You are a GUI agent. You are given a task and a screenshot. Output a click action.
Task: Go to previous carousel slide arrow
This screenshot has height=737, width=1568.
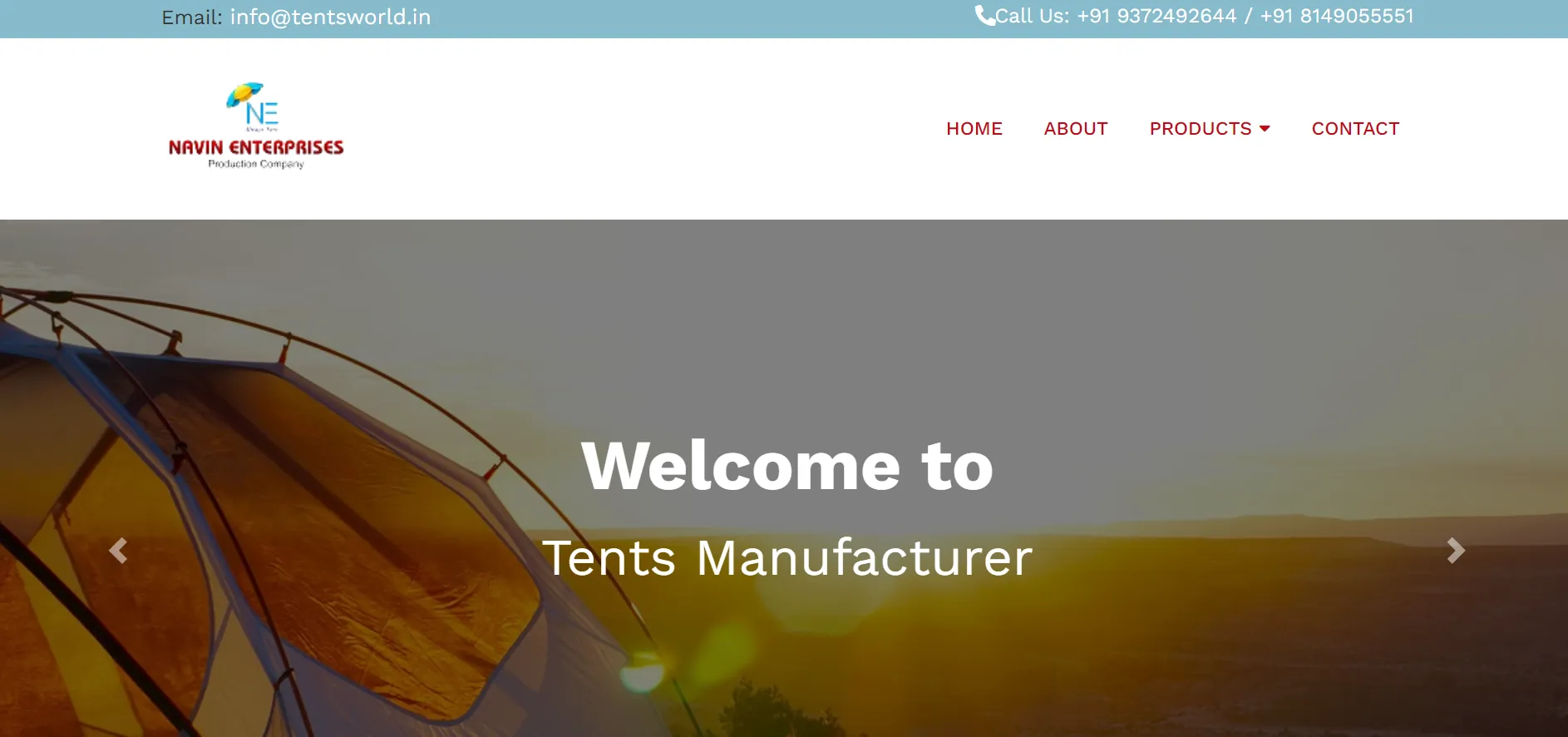(118, 551)
